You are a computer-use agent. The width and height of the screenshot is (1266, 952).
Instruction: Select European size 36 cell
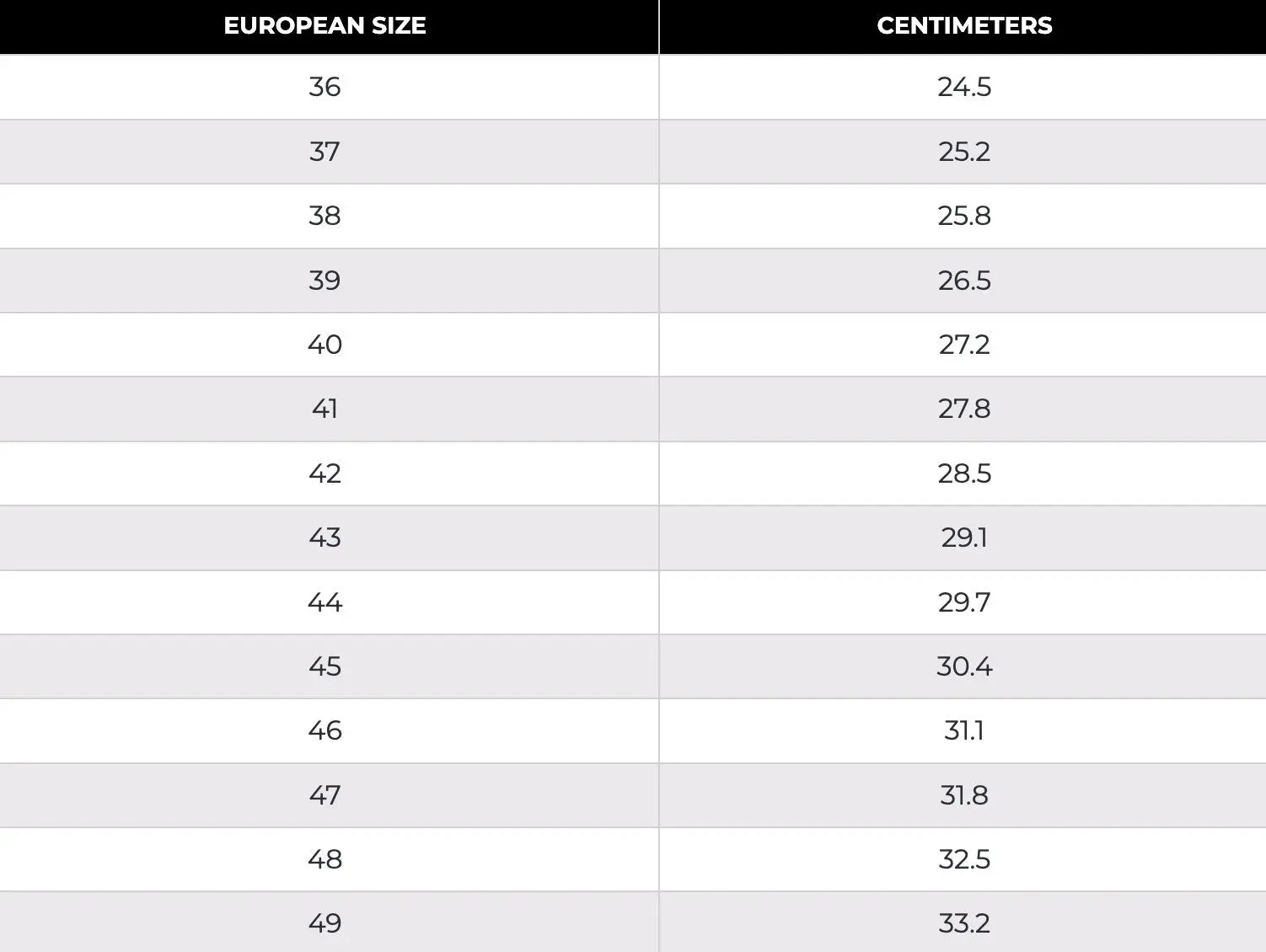pyautogui.click(x=325, y=87)
